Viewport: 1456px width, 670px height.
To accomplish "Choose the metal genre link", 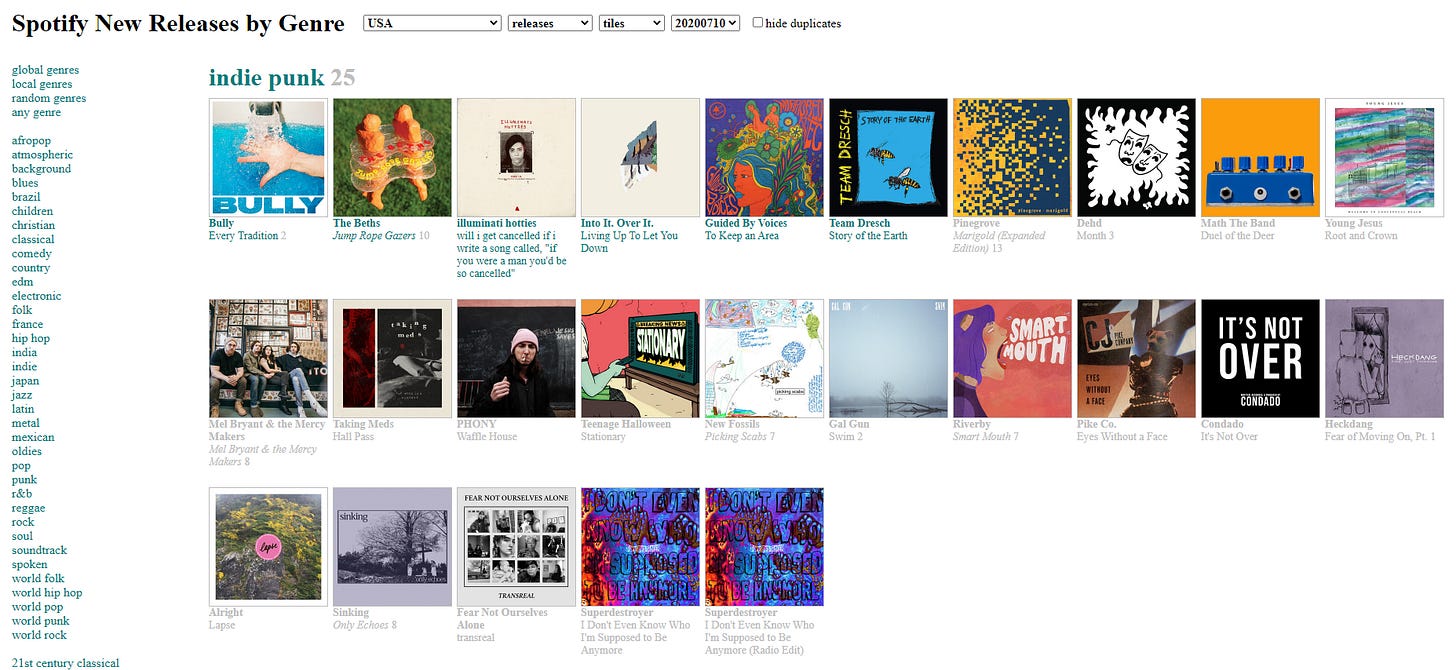I will [26, 423].
